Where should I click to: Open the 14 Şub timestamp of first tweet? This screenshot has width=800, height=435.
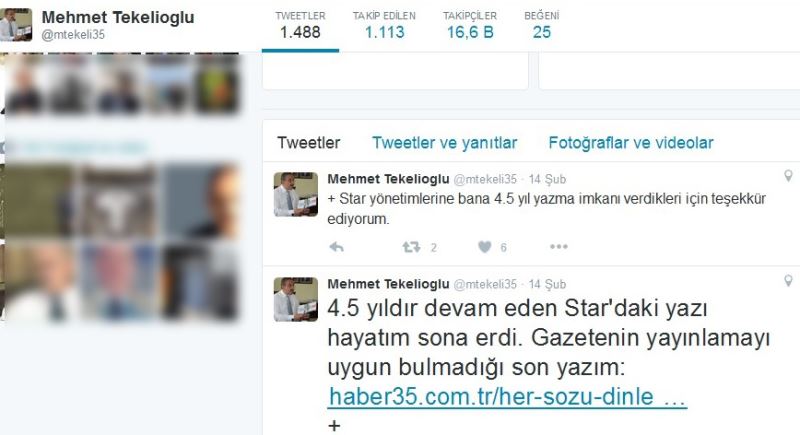tap(547, 180)
